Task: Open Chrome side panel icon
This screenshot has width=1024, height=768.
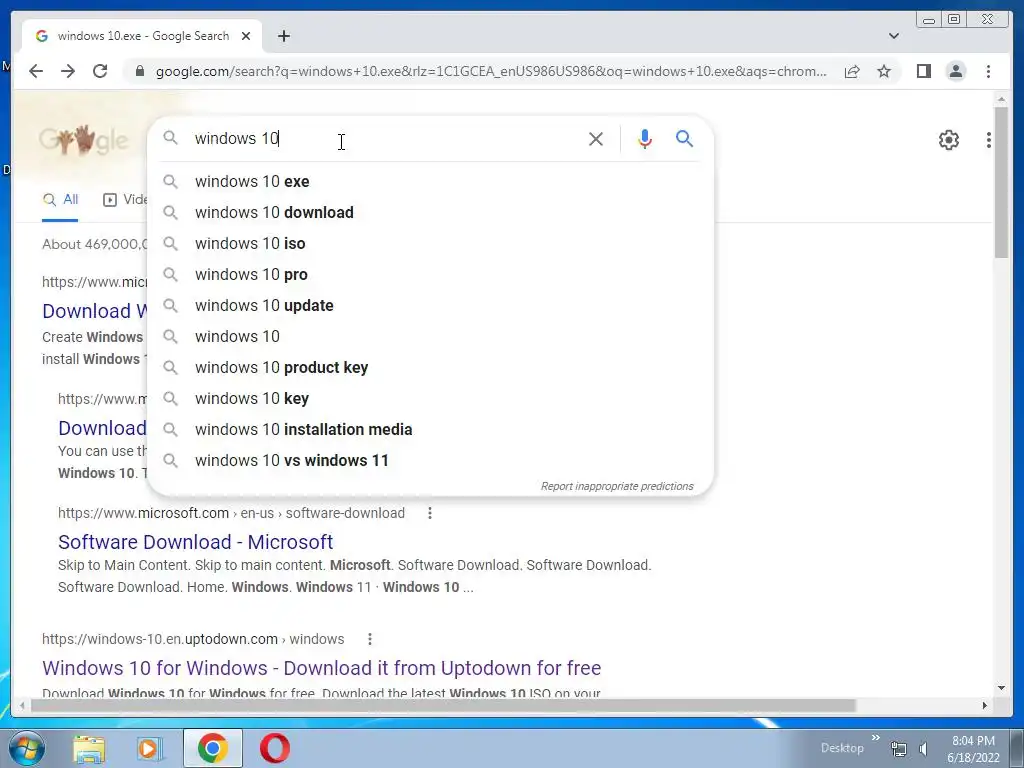Action: pos(923,71)
